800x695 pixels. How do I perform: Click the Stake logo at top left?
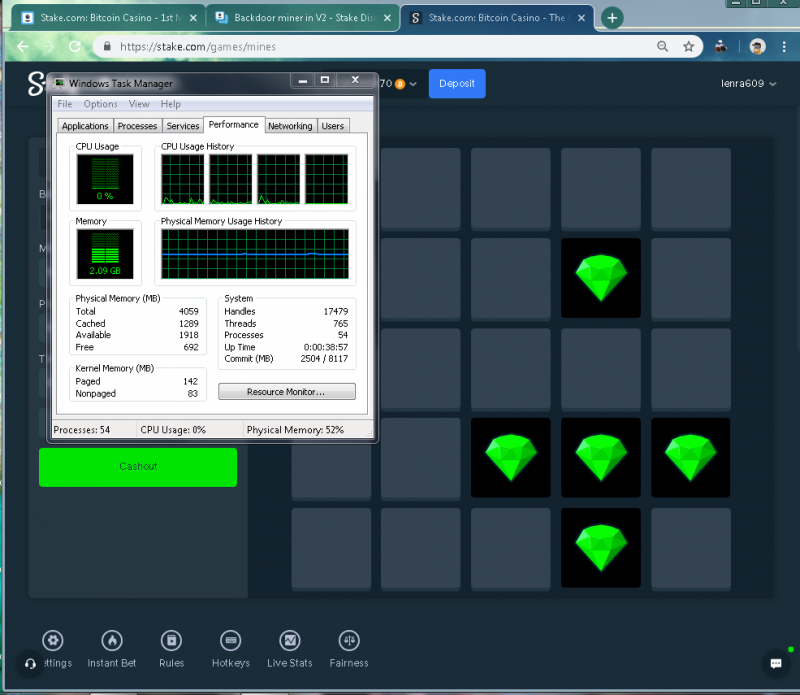[x=36, y=84]
